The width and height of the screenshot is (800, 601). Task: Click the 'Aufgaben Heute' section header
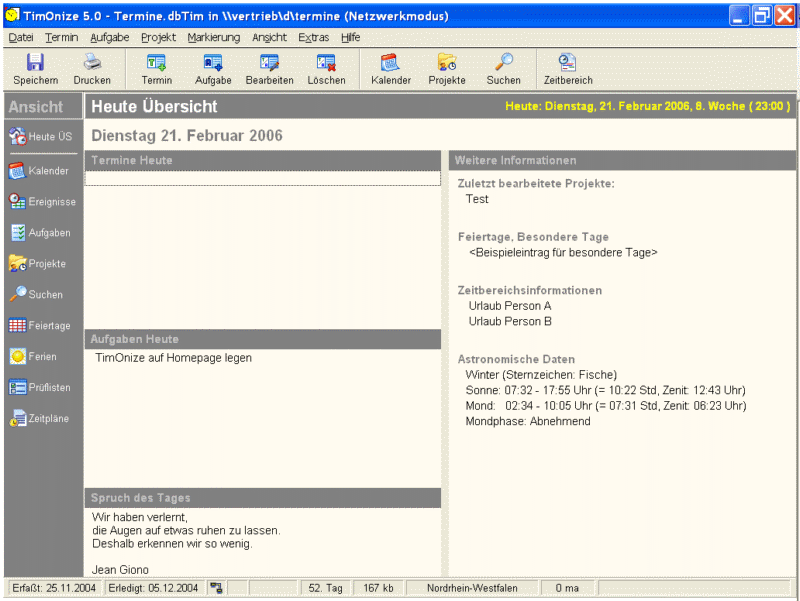(262, 339)
